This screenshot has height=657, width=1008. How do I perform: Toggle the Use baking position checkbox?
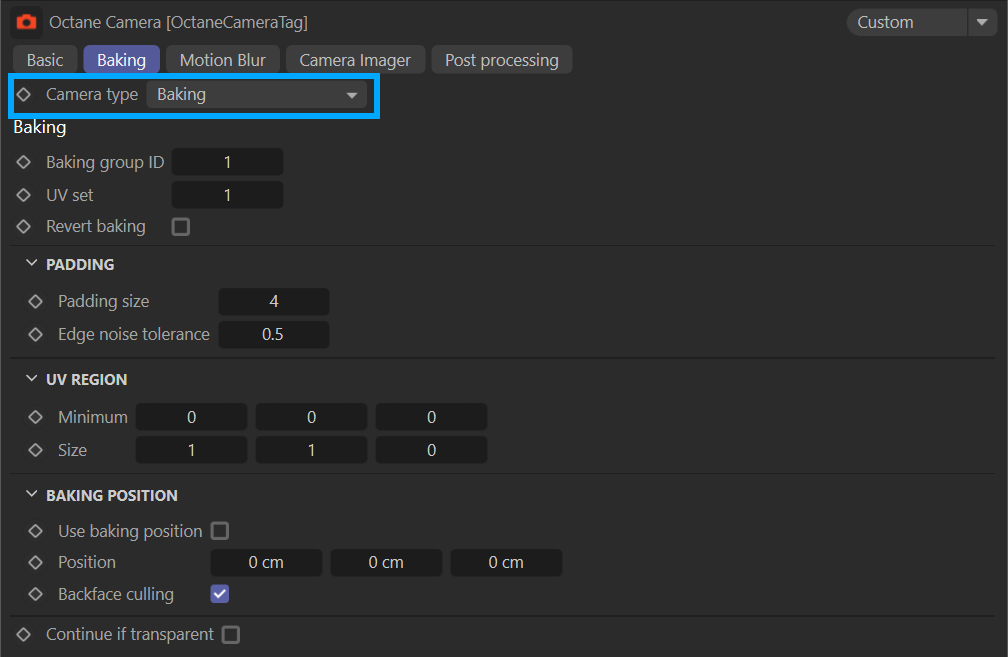220,531
